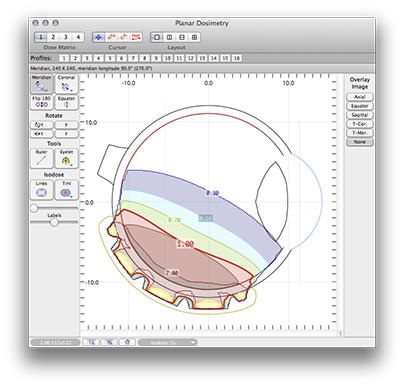
Task: Toggle Profile 5
Action: 110,58
